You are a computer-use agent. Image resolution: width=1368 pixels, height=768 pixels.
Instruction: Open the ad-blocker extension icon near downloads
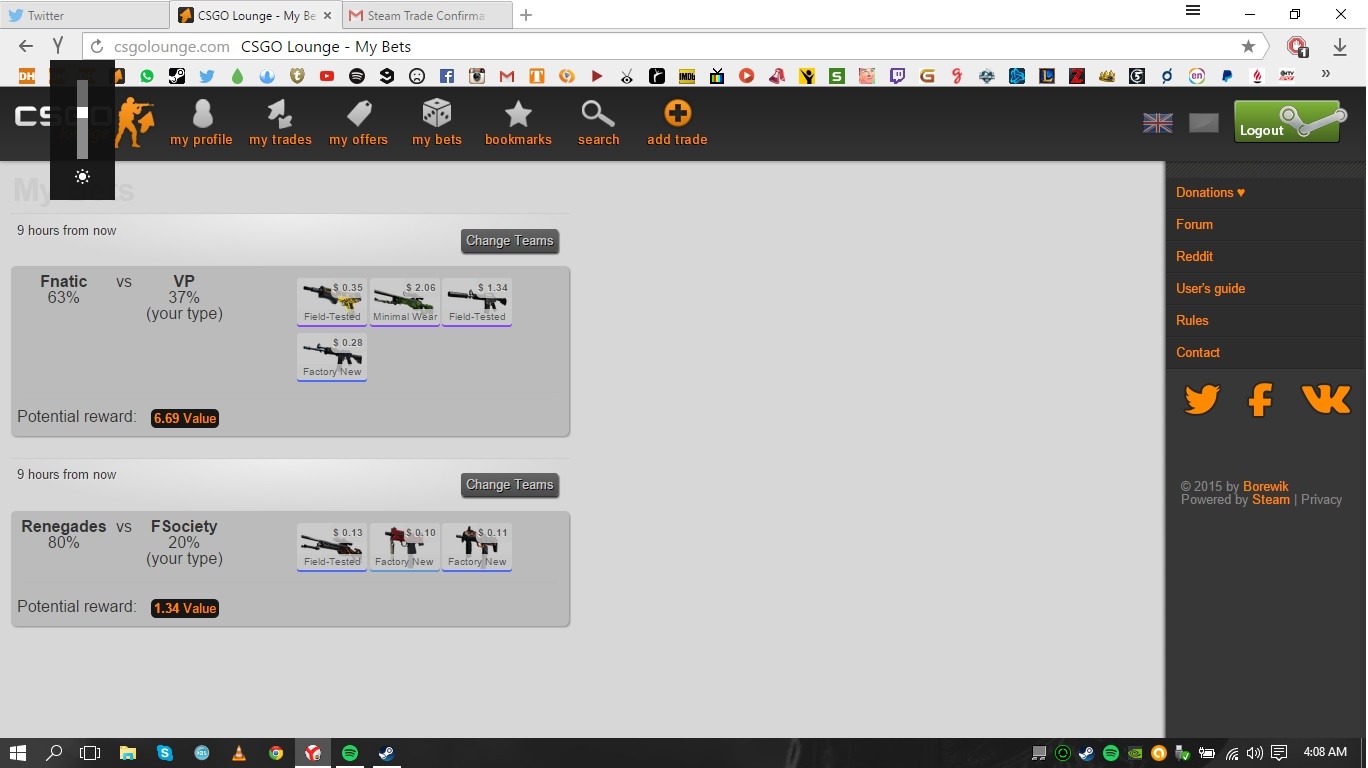(x=1298, y=46)
